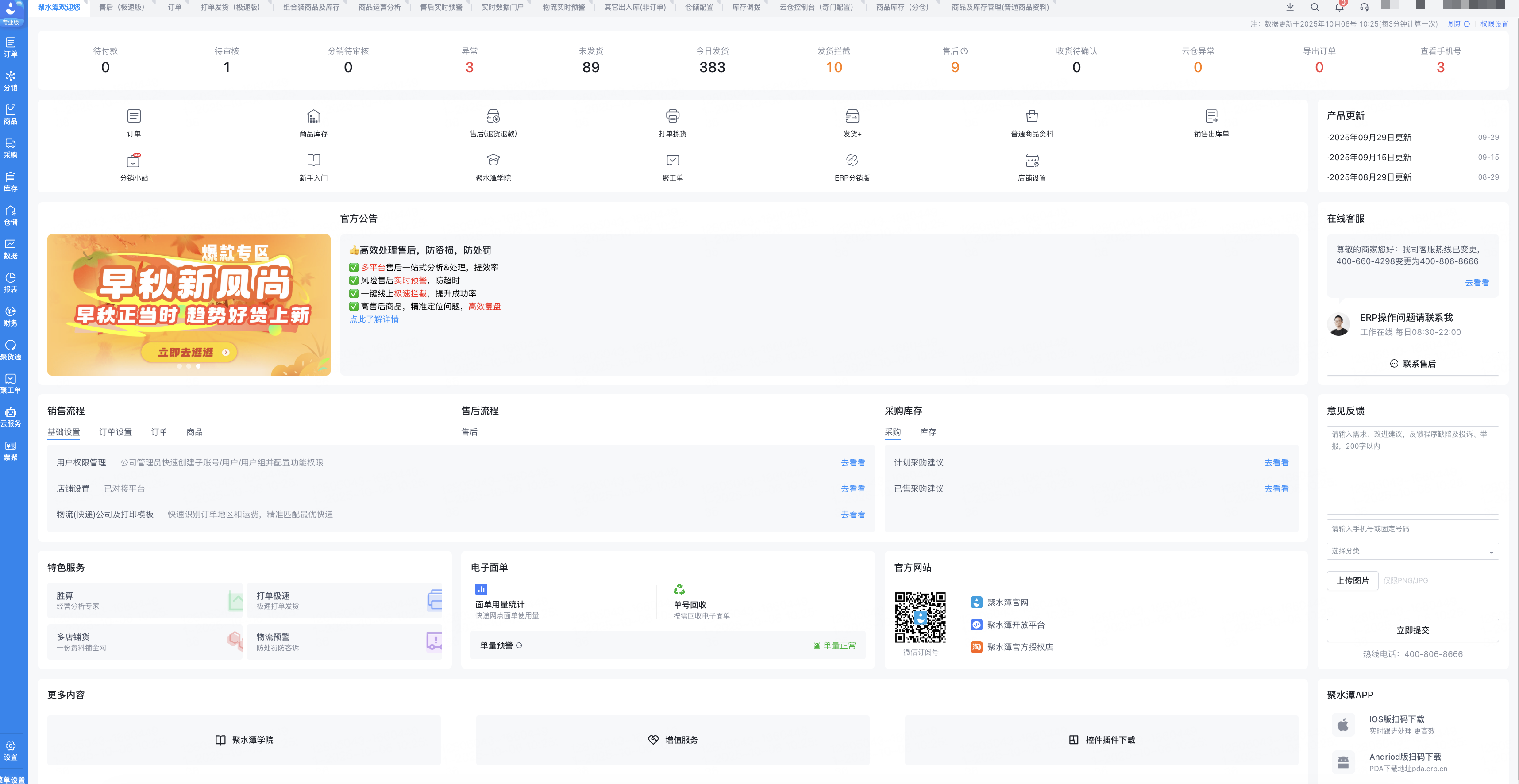Viewport: 1519px width, 784px height.
Task: Click the feedback text input area
Action: pos(1412,470)
